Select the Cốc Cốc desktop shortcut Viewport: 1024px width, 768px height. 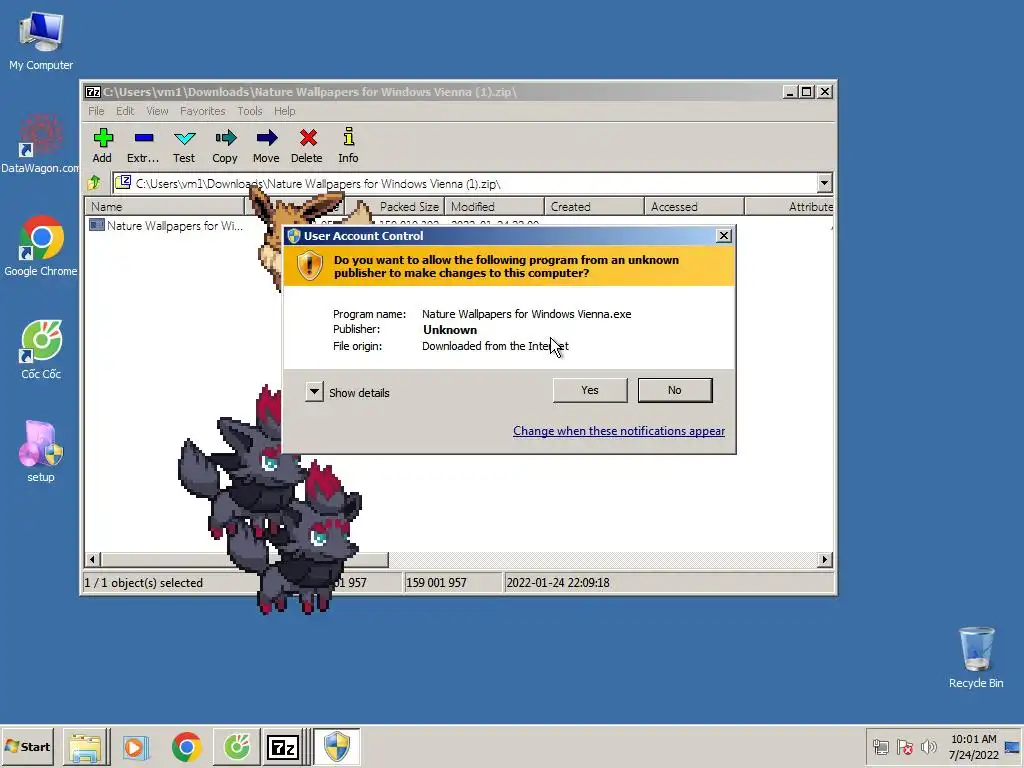coord(40,349)
